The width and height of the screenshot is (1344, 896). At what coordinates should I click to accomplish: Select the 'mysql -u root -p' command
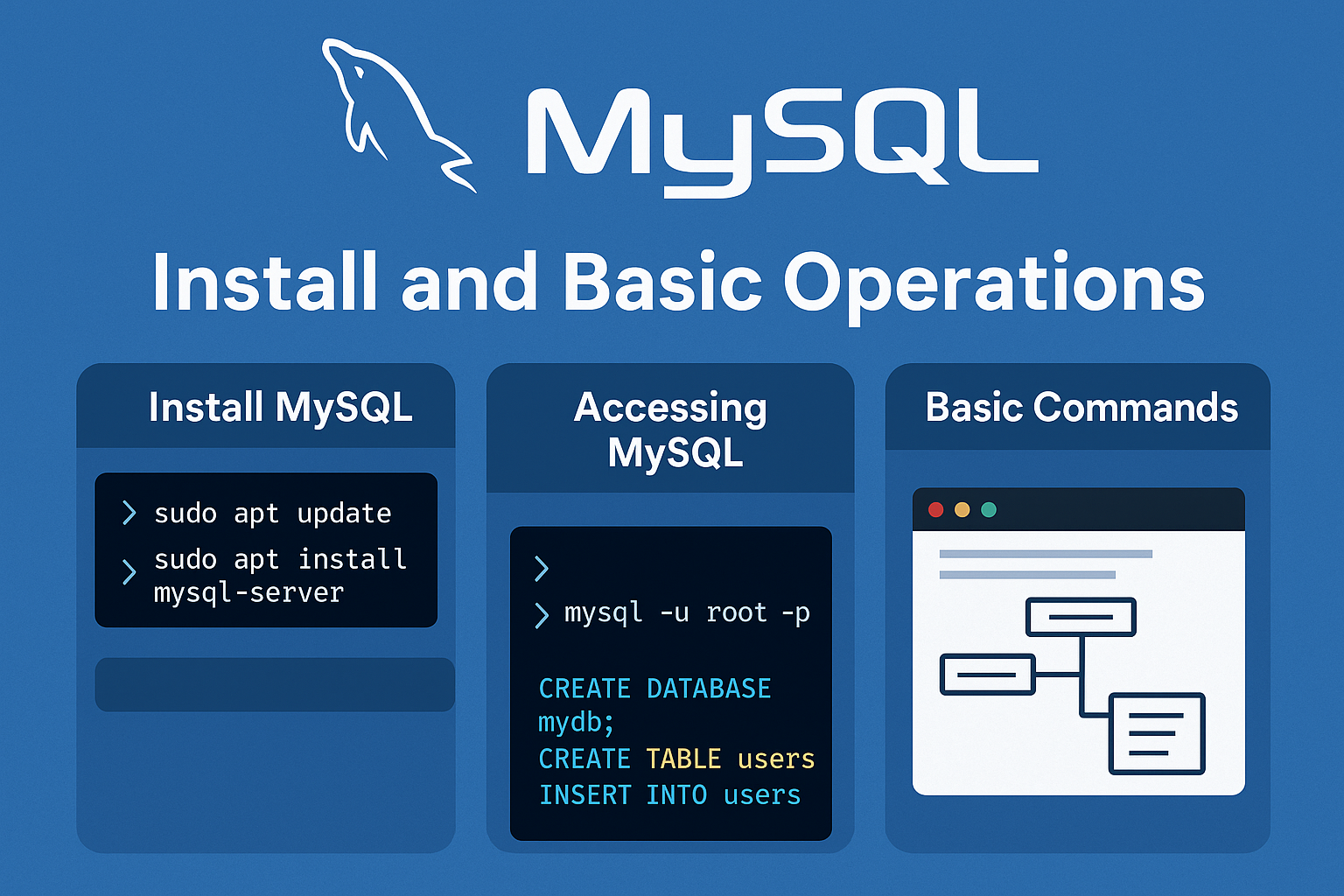coord(687,613)
